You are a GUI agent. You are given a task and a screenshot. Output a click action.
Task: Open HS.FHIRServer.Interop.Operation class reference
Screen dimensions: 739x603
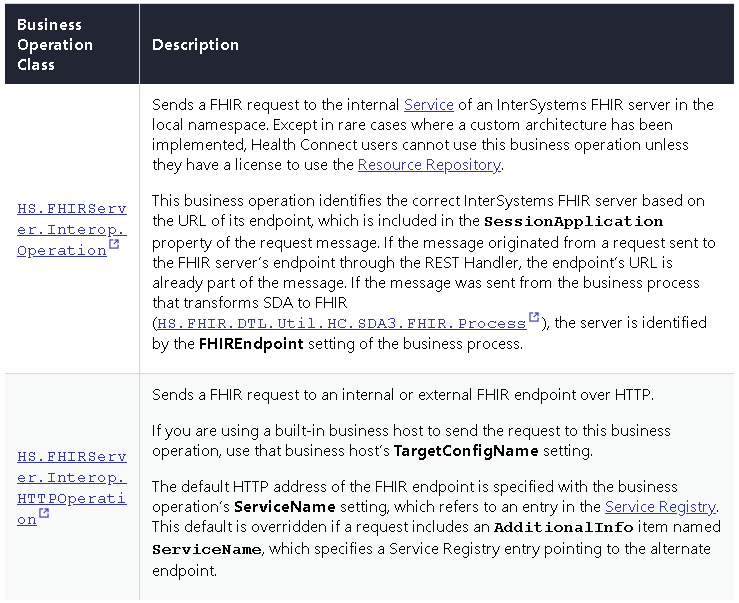tap(71, 229)
